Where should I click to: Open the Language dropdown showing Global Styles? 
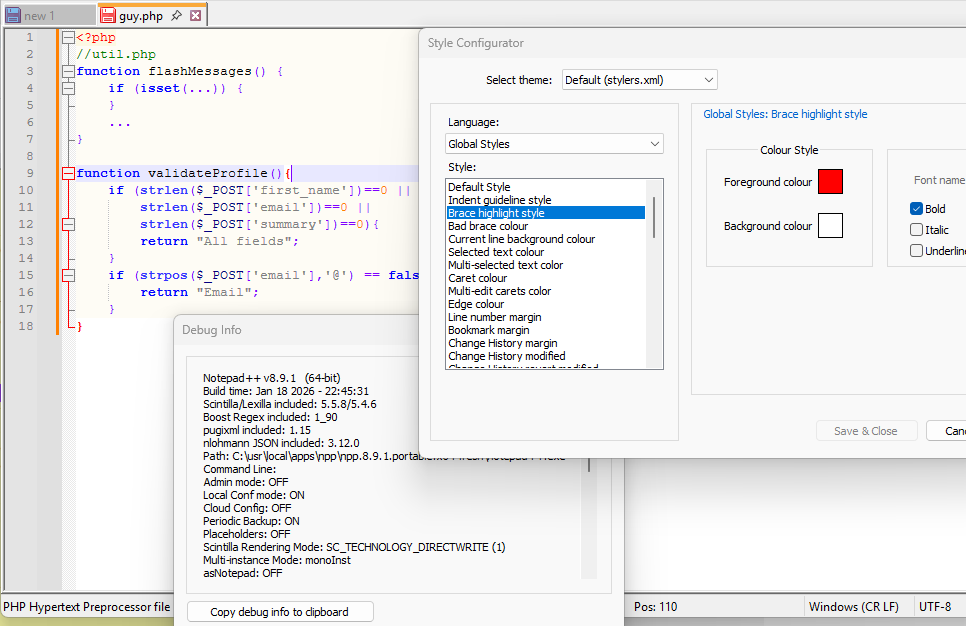coord(554,144)
